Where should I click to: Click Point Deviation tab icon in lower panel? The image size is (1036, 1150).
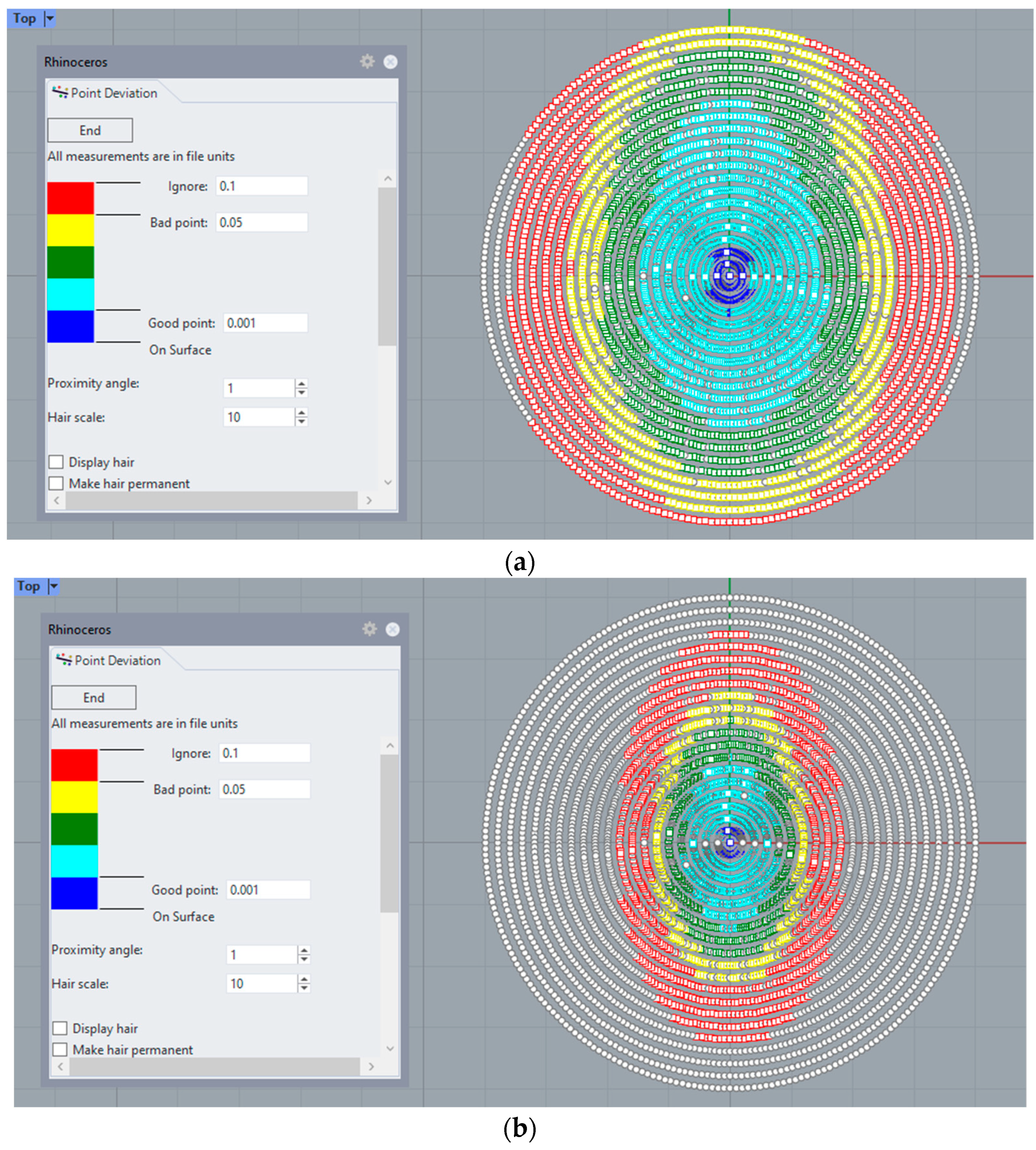64,660
